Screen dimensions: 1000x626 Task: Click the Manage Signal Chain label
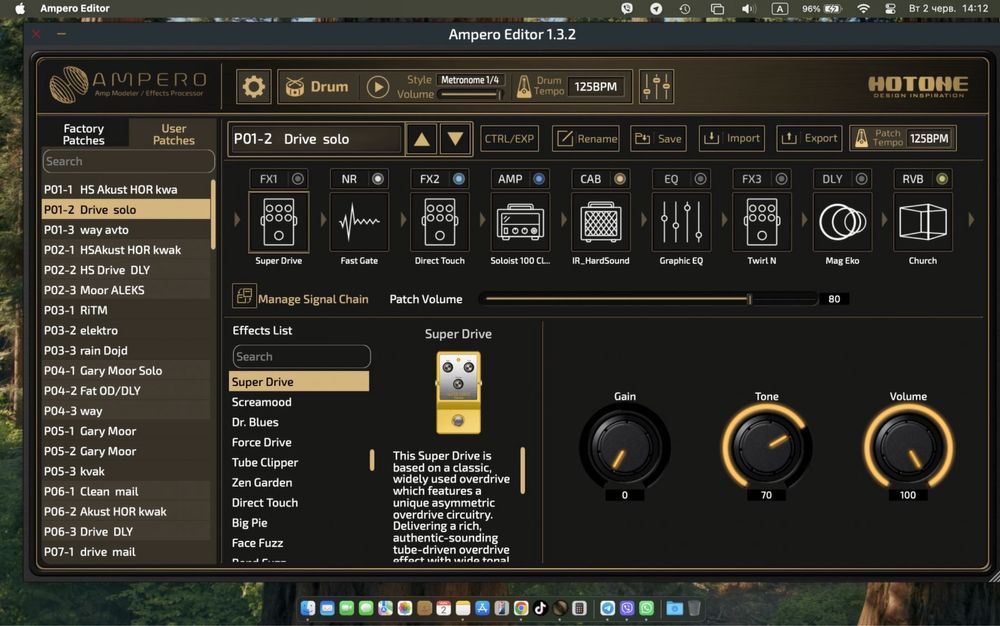pyautogui.click(x=313, y=299)
